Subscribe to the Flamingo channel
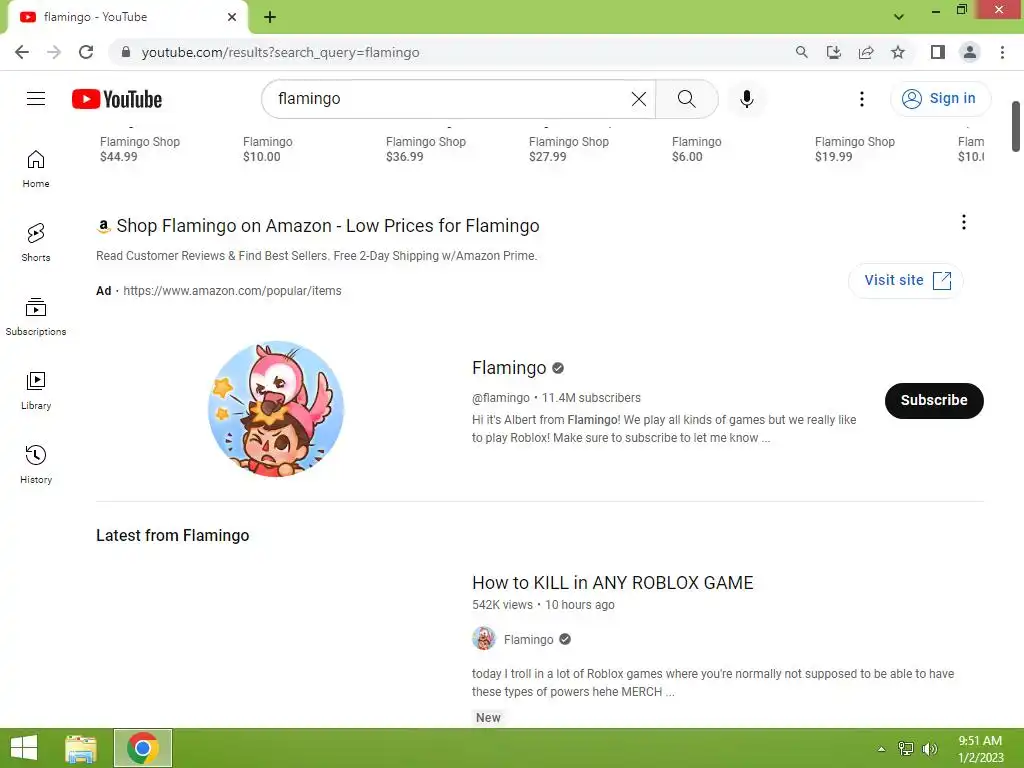Screen dimensions: 1024x768 pos(933,400)
